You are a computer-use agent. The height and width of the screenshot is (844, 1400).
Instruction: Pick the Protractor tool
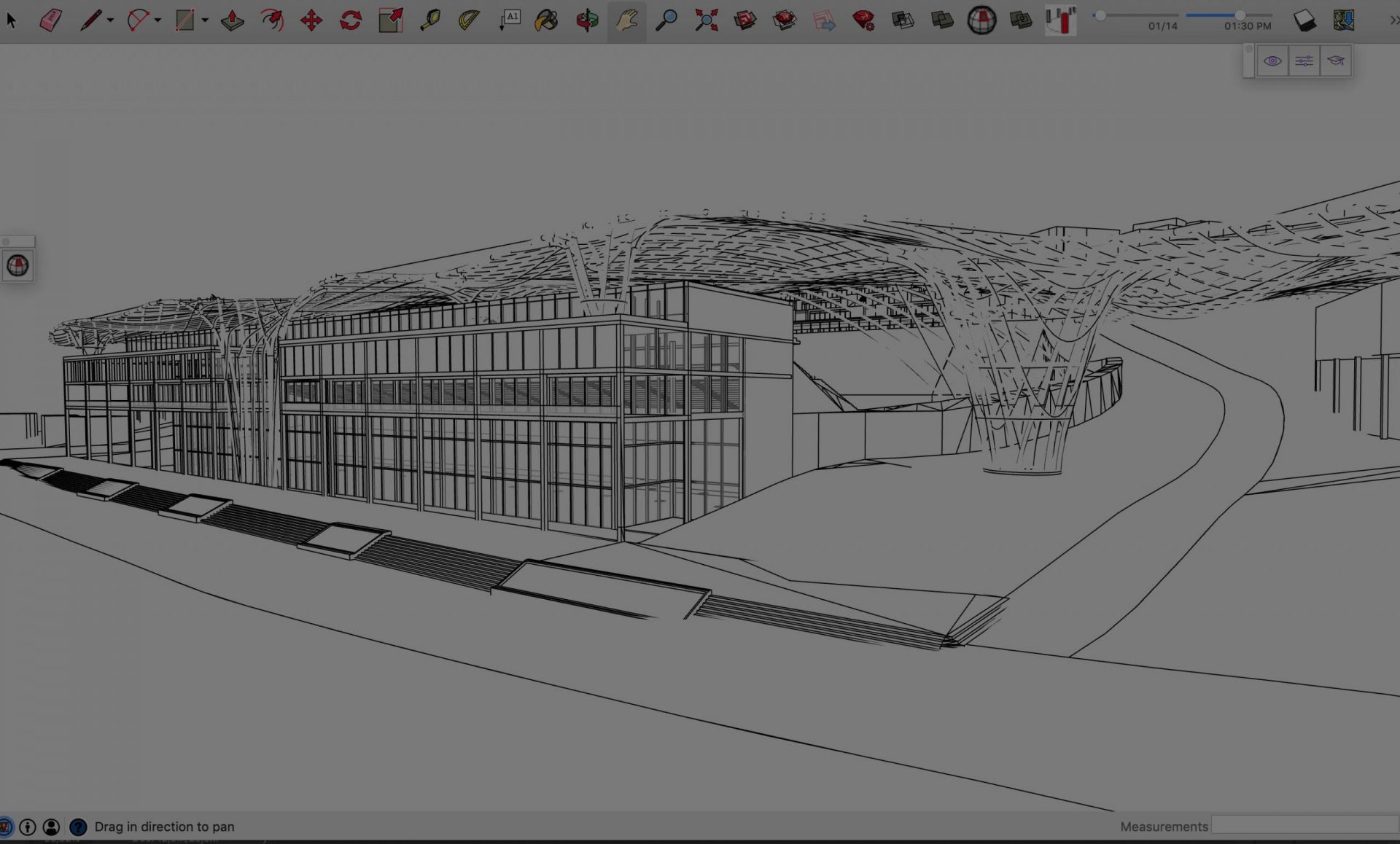coord(469,20)
